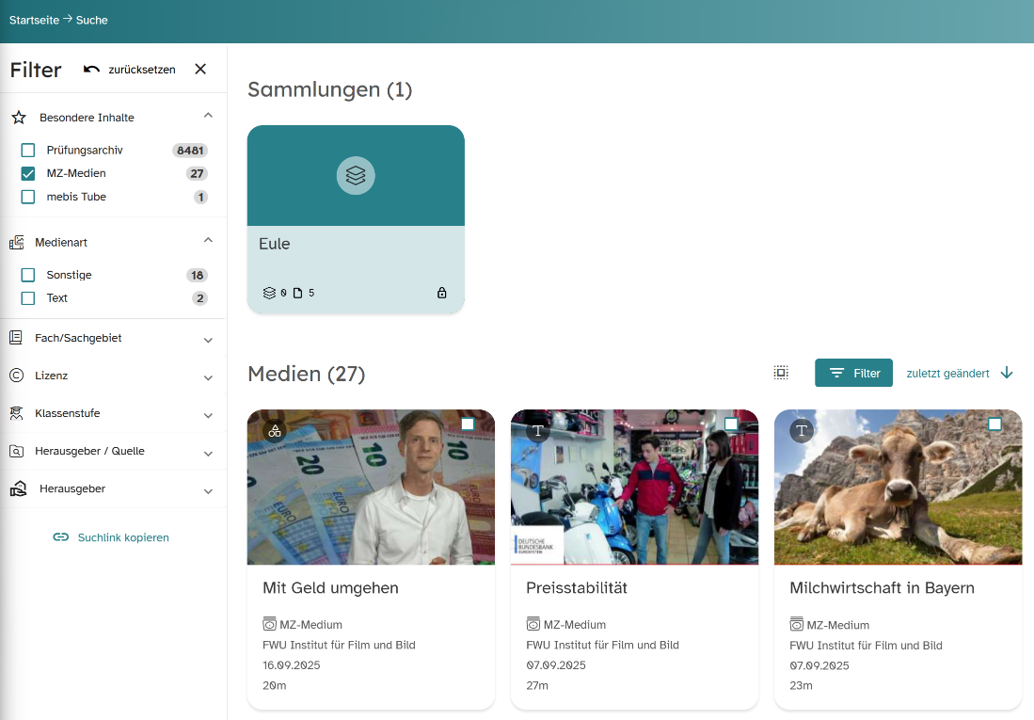Click the link icon beside Suchlink kopieren
This screenshot has width=1034, height=720.
61,537
